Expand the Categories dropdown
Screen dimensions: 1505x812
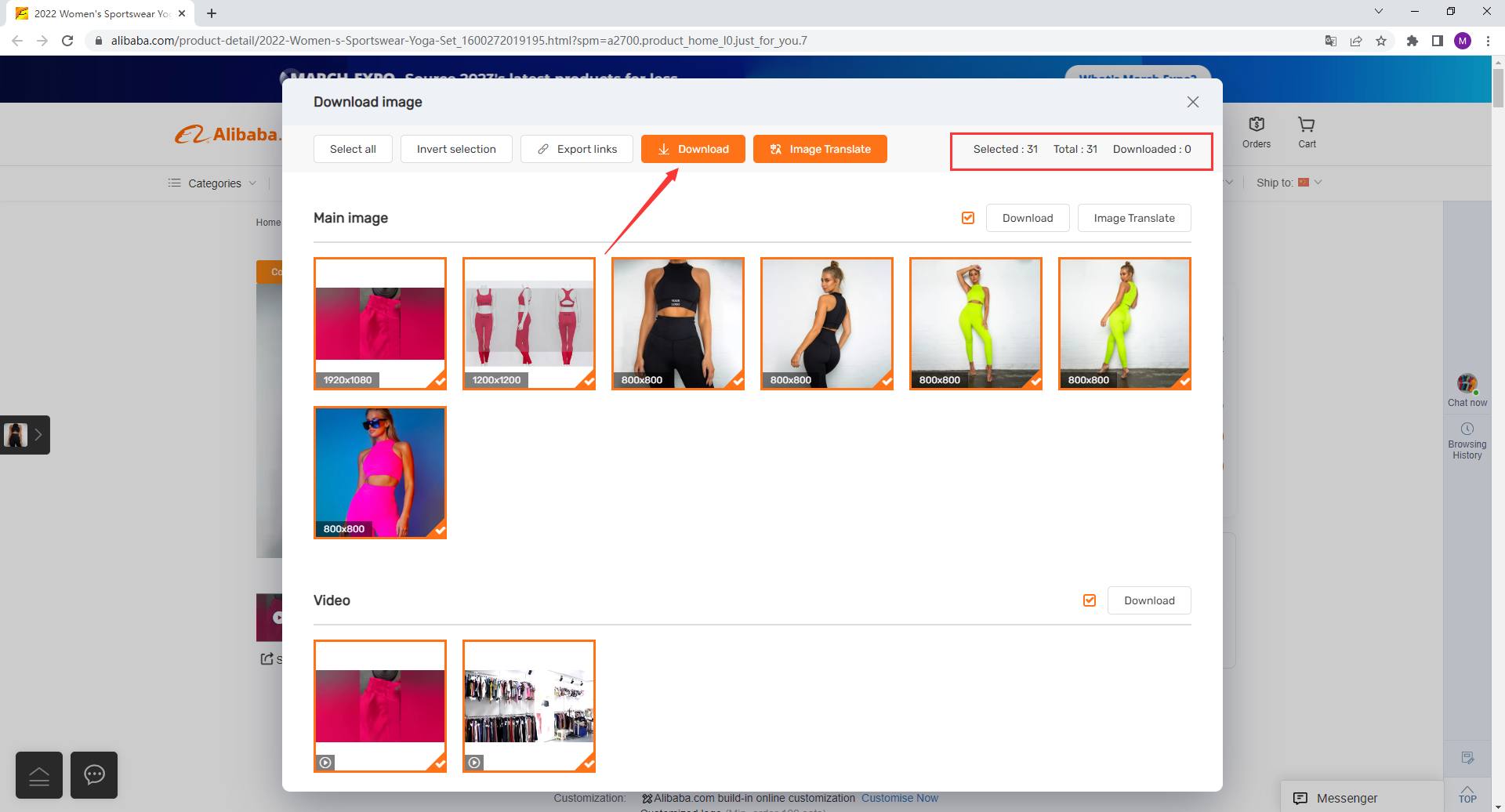pyautogui.click(x=212, y=183)
